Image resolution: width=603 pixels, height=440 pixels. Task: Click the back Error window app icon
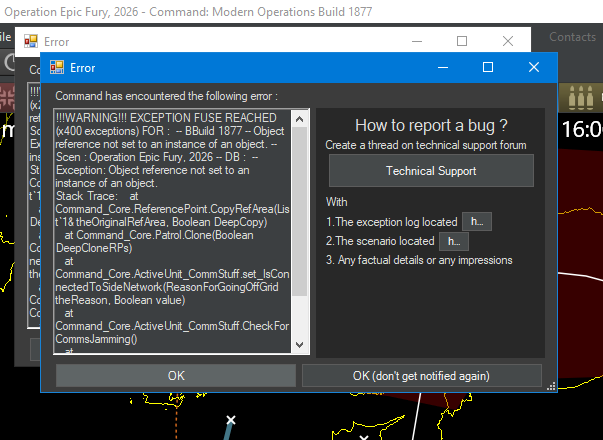pos(31,41)
